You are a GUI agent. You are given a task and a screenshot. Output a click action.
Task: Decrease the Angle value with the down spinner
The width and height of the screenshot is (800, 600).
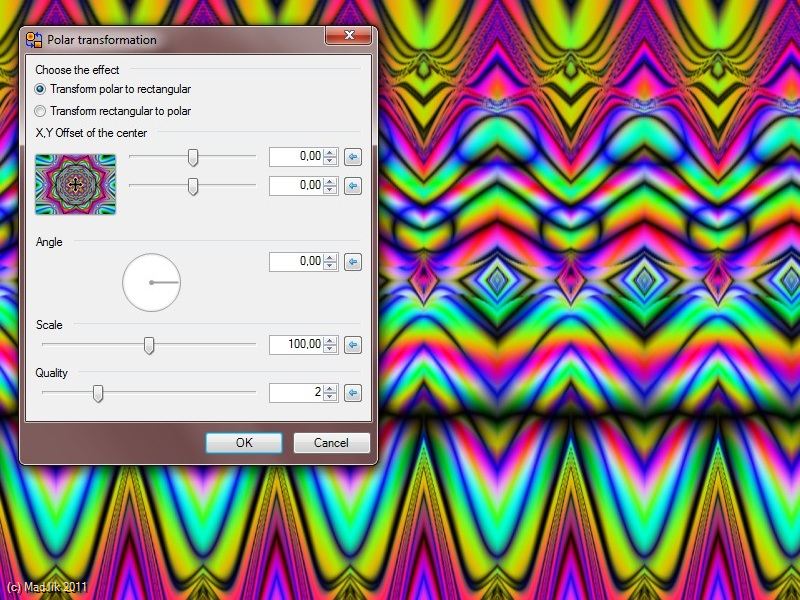pyautogui.click(x=331, y=266)
